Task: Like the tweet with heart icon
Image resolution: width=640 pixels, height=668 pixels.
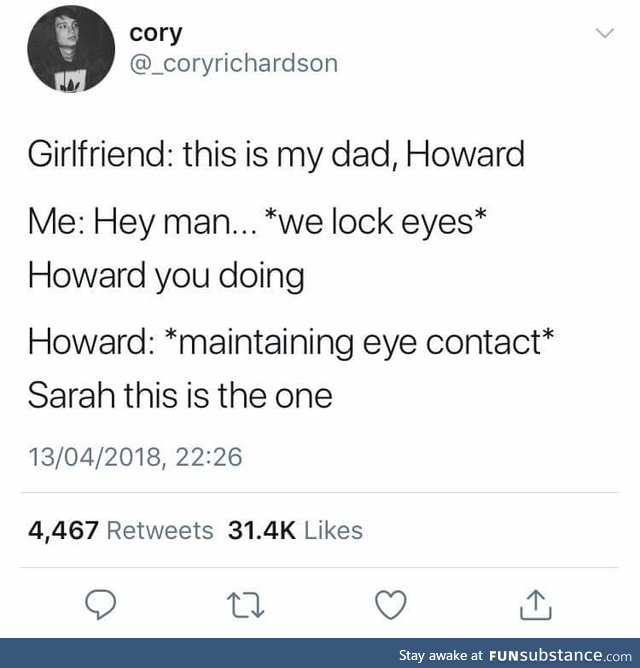Action: tap(391, 605)
